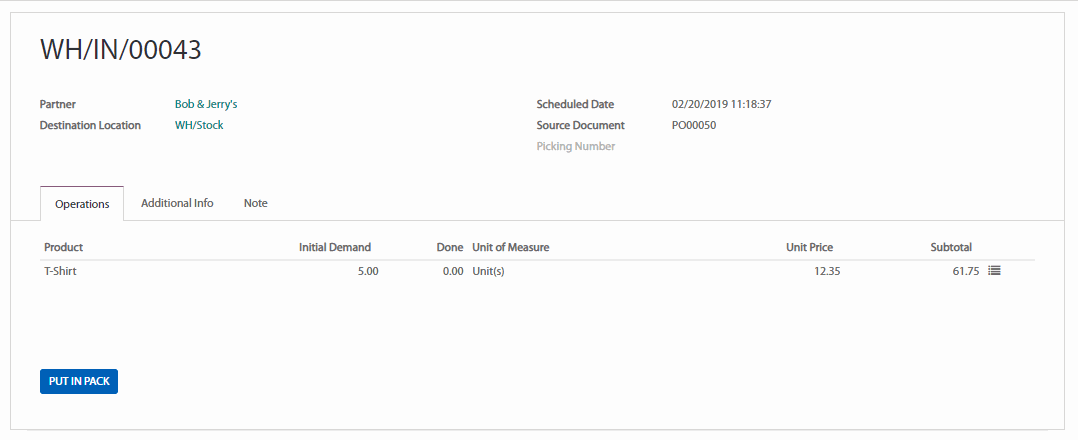Sort by the Subtotal column header
Screen dimensions: 1078x440
coord(950,247)
